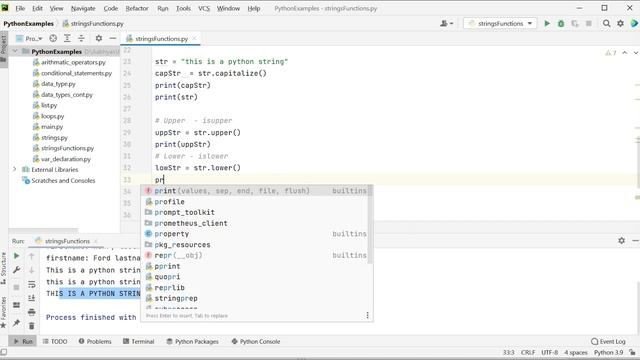Viewport: 640px width, 360px height.
Task: Open the Event Log
Action: tap(608, 341)
